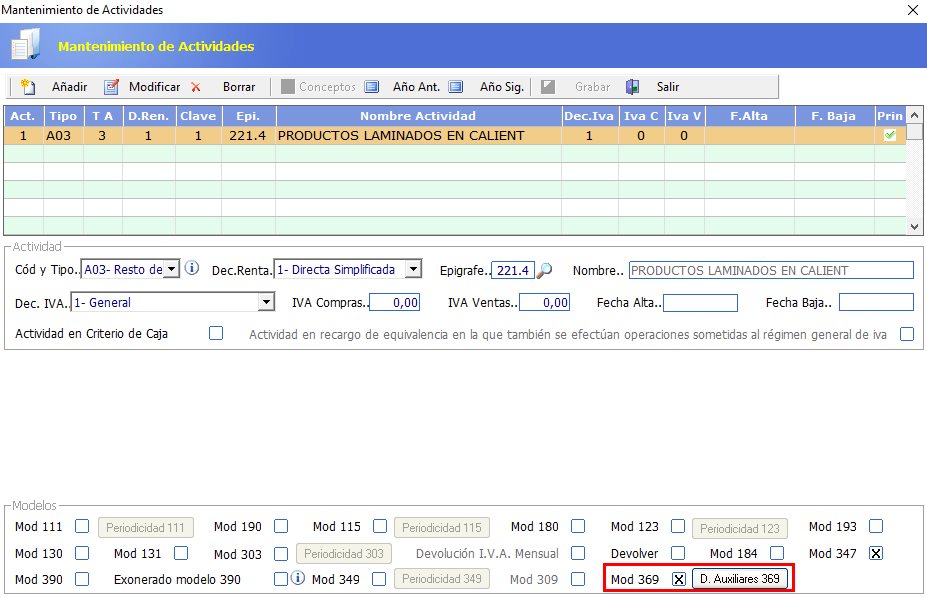927x597 pixels.
Task: Click info icon beside Cód y Tipo
Action: coord(192,269)
